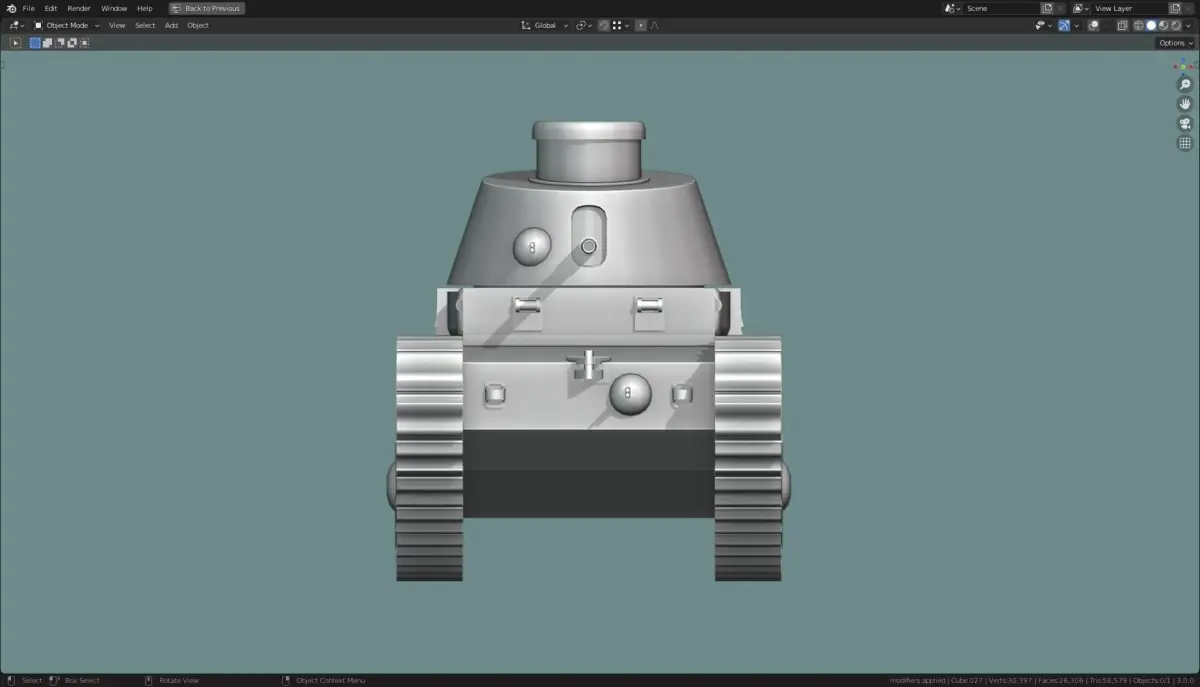Open the Render menu

[x=79, y=8]
